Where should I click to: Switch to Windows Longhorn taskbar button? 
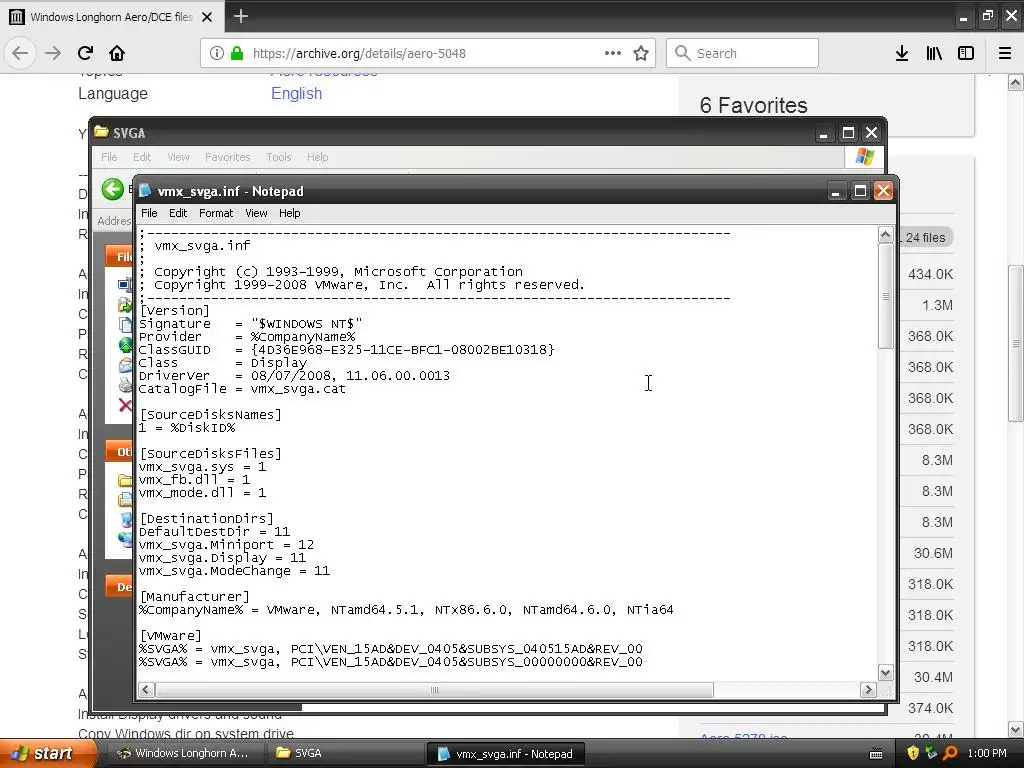coord(183,753)
